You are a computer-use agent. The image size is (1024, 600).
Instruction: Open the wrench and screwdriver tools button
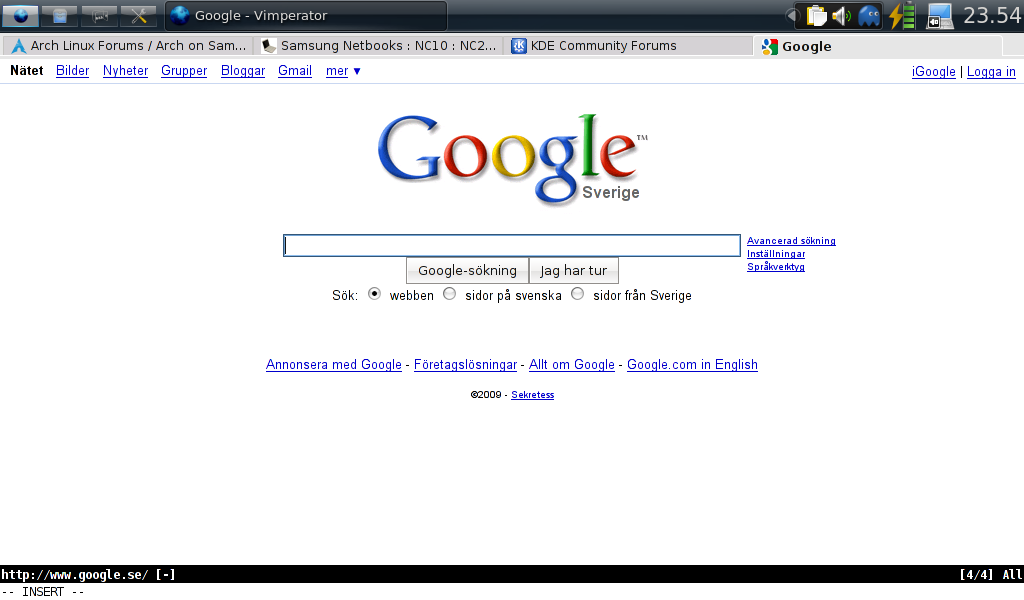(x=138, y=15)
